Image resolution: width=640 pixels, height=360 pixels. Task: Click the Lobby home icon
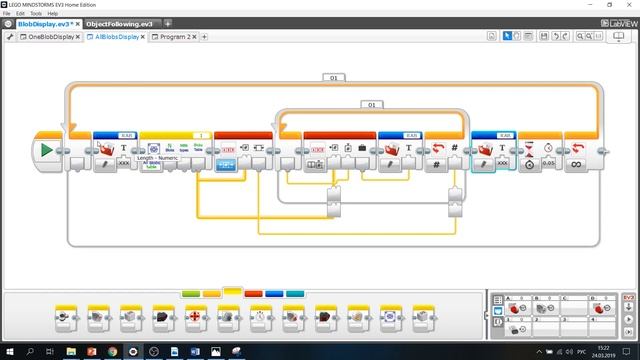click(x=8, y=24)
